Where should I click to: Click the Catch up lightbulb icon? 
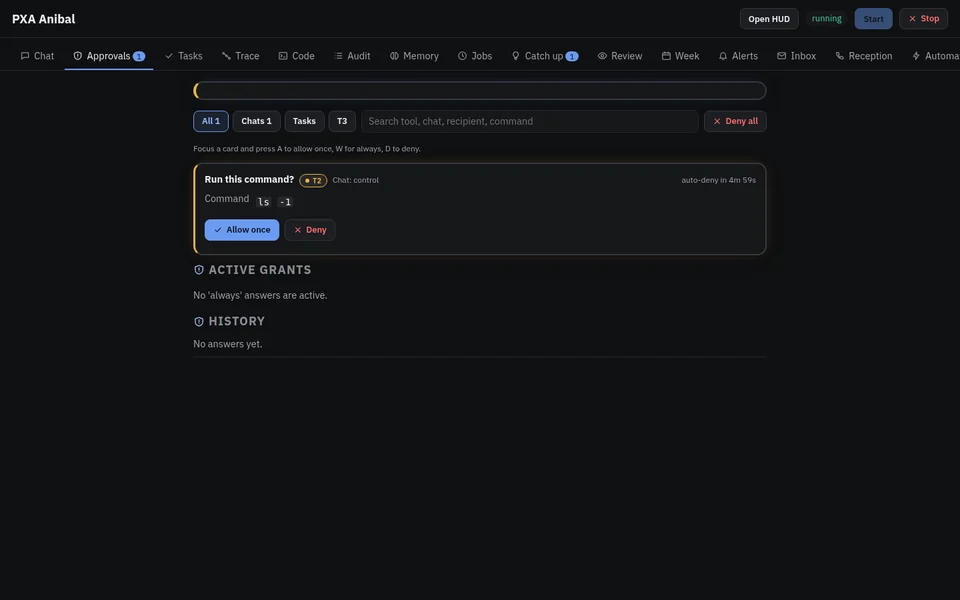click(x=516, y=56)
